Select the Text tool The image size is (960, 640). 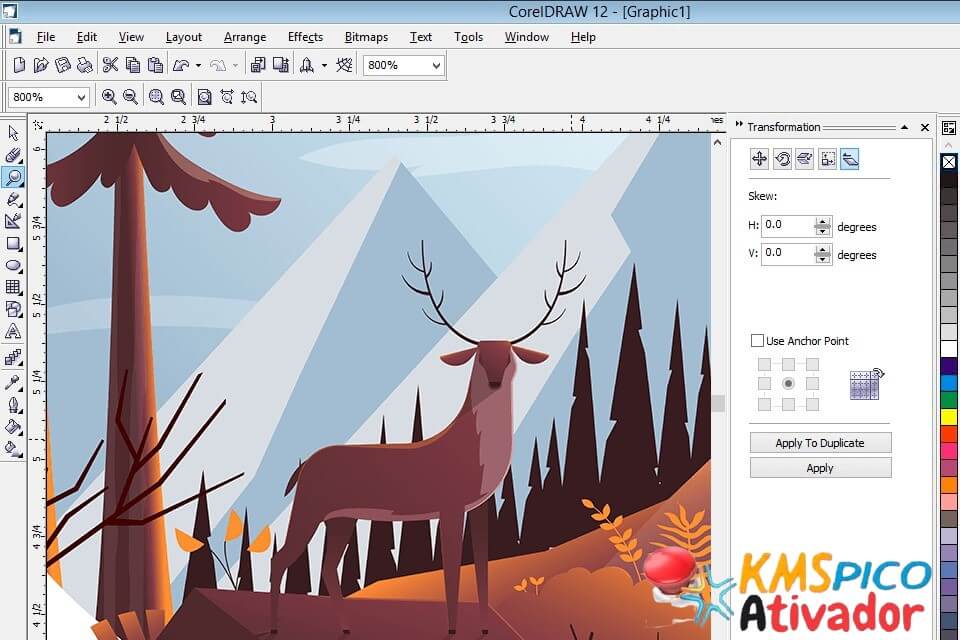[13, 331]
